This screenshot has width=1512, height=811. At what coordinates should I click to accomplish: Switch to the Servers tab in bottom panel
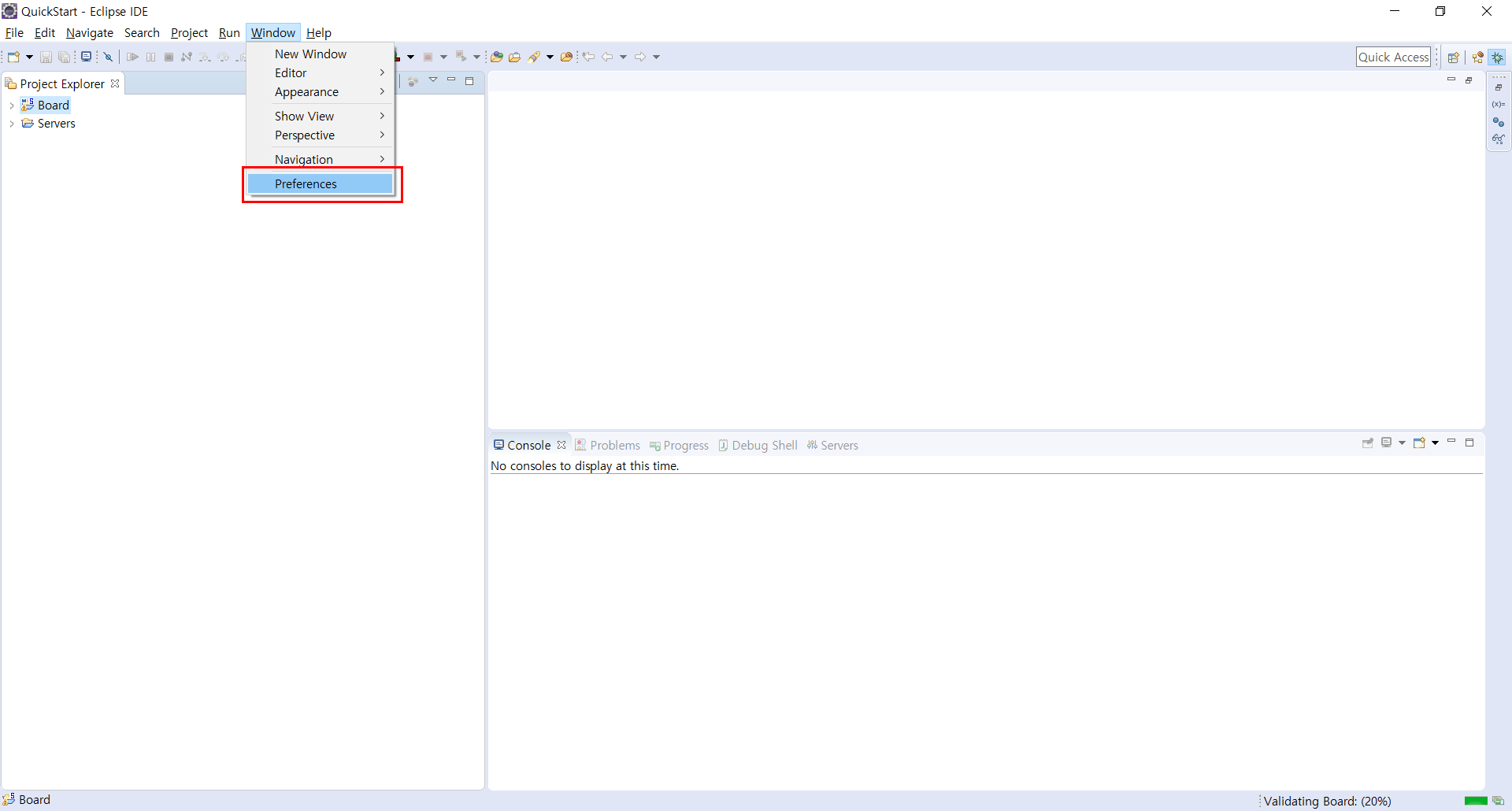coord(832,445)
